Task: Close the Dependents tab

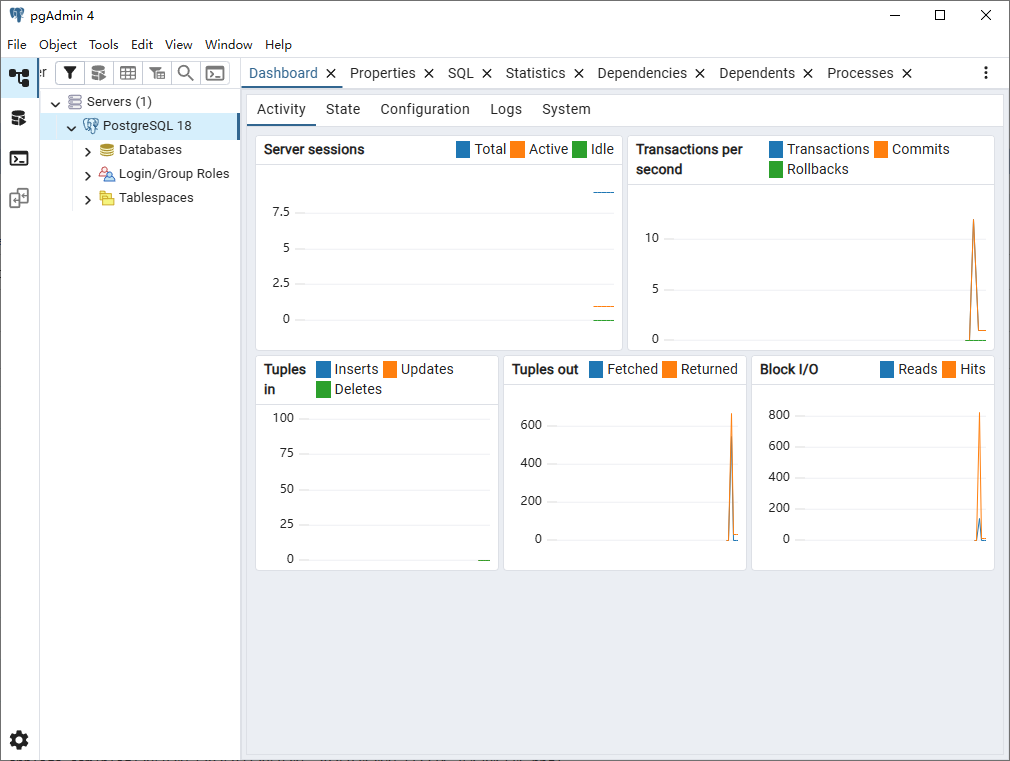Action: click(x=808, y=73)
